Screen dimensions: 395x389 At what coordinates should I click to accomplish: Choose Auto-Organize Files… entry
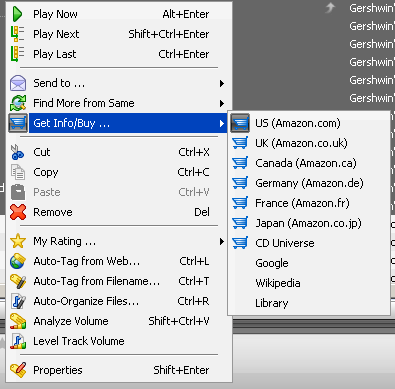pos(119,301)
